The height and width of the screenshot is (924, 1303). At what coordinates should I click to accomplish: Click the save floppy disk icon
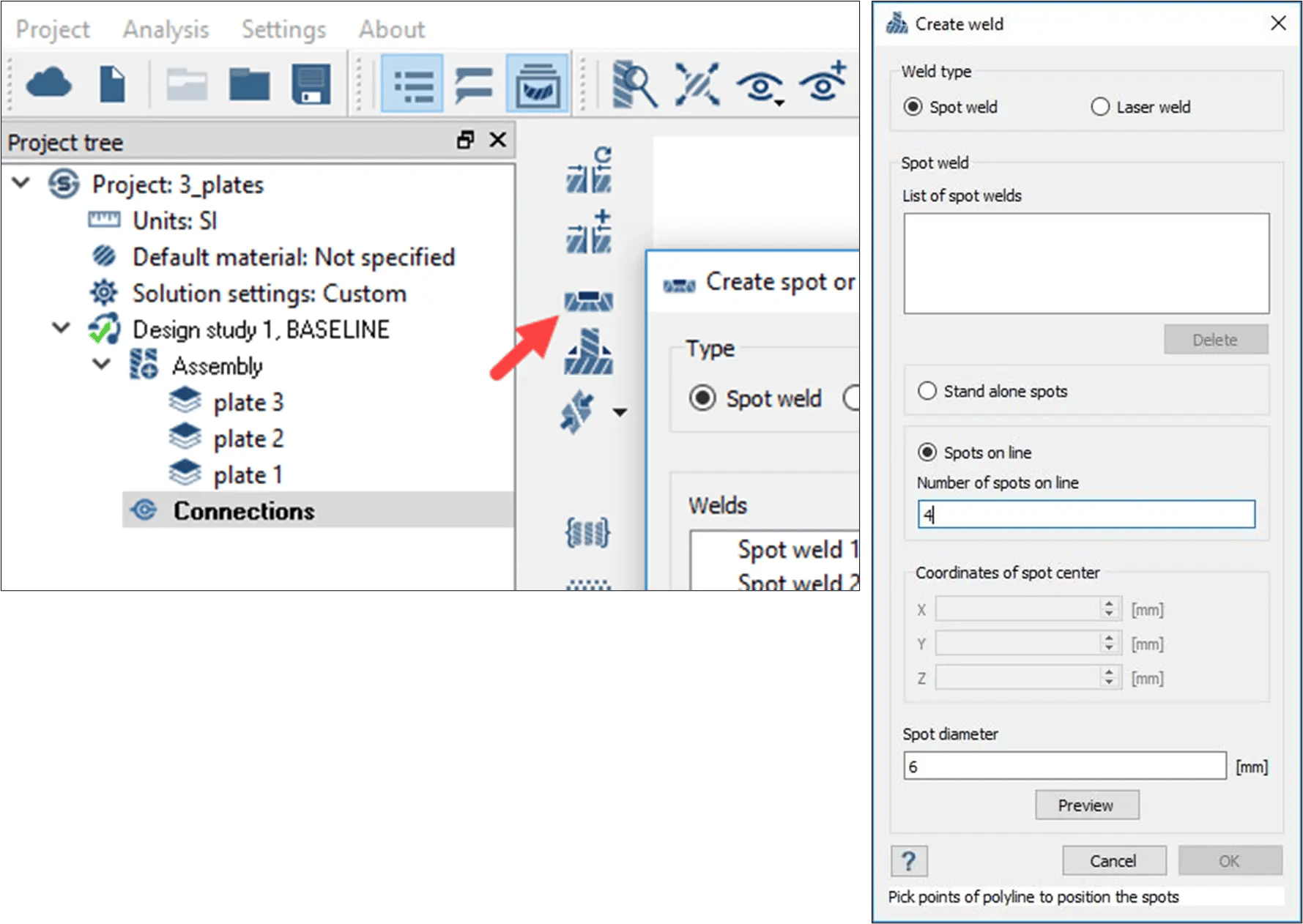311,83
